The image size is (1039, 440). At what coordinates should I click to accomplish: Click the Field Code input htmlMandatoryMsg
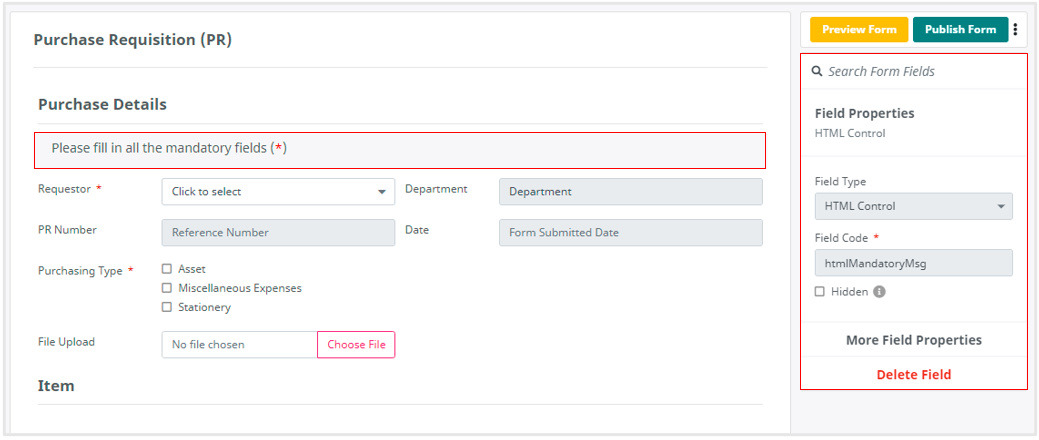tap(913, 262)
